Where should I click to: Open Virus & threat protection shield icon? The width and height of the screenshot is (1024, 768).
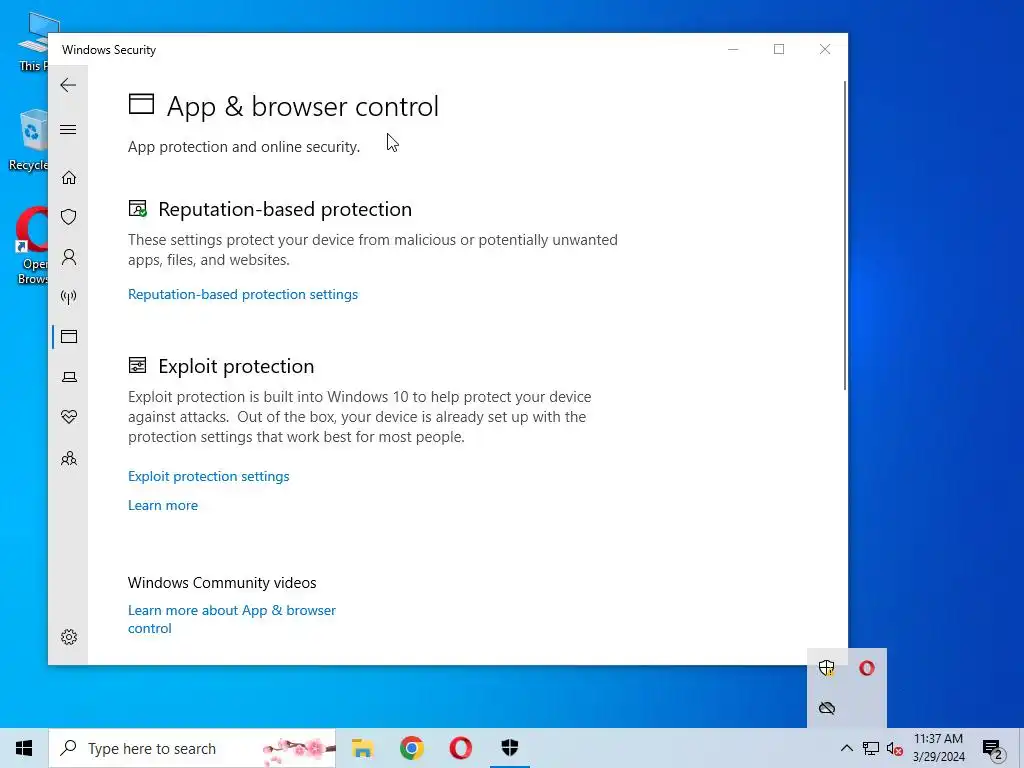[x=69, y=217]
